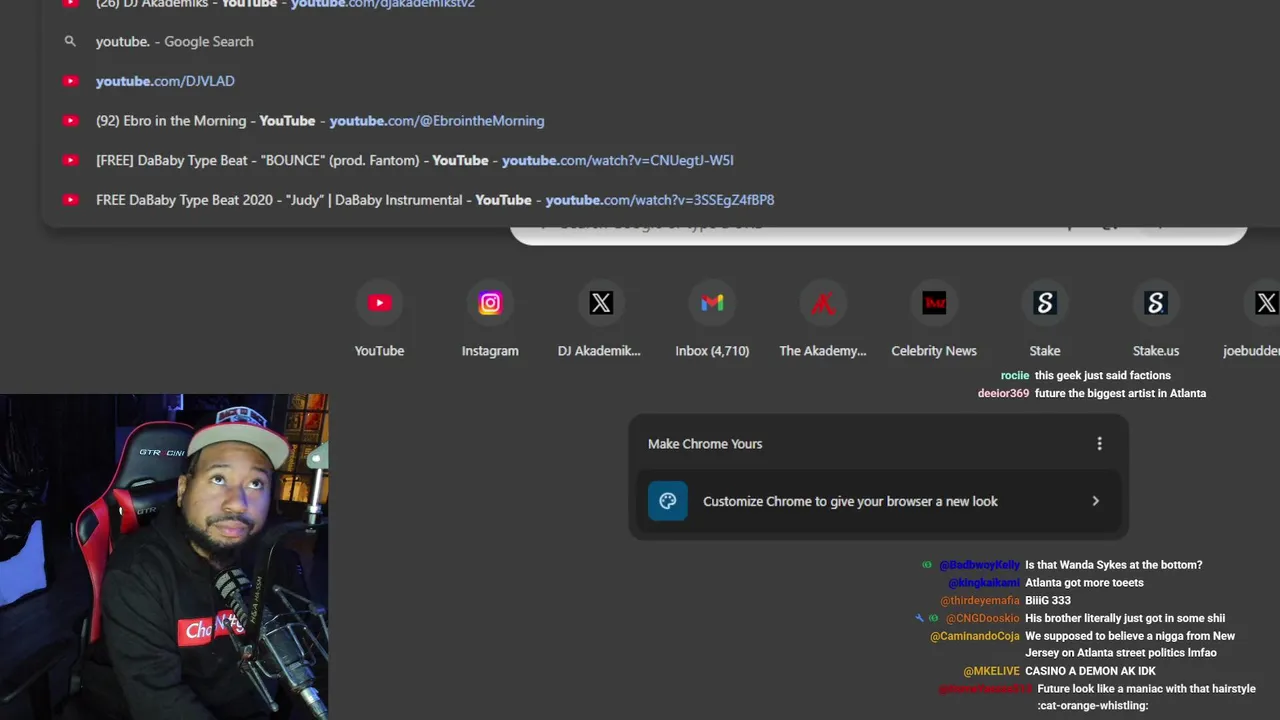Click the 'Make Chrome Yours' card heading
Viewport: 1280px width, 720px height.
[x=705, y=444]
